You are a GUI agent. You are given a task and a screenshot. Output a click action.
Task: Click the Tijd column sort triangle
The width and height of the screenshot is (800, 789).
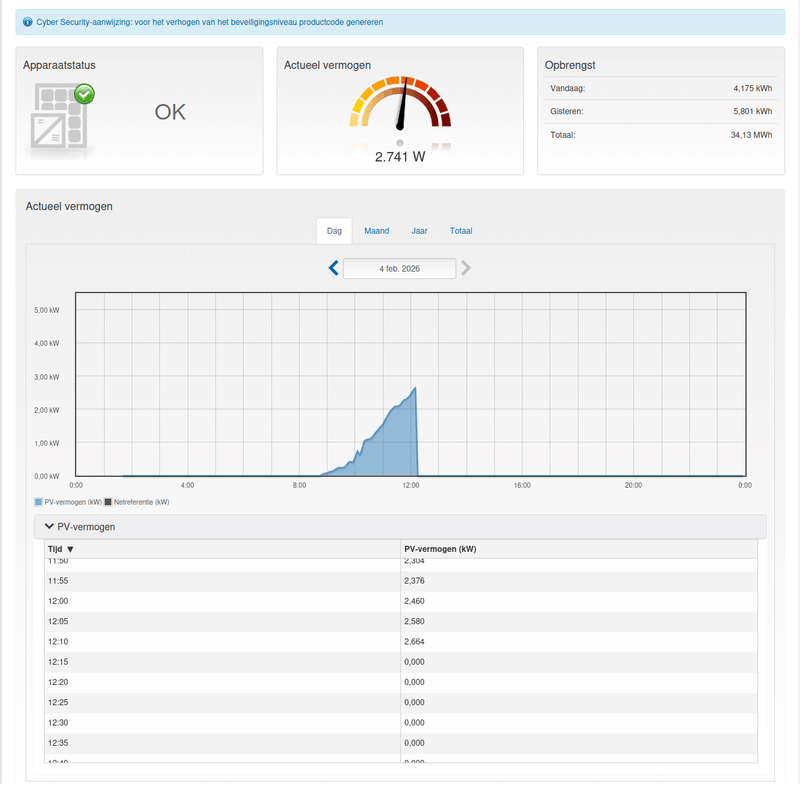point(70,548)
